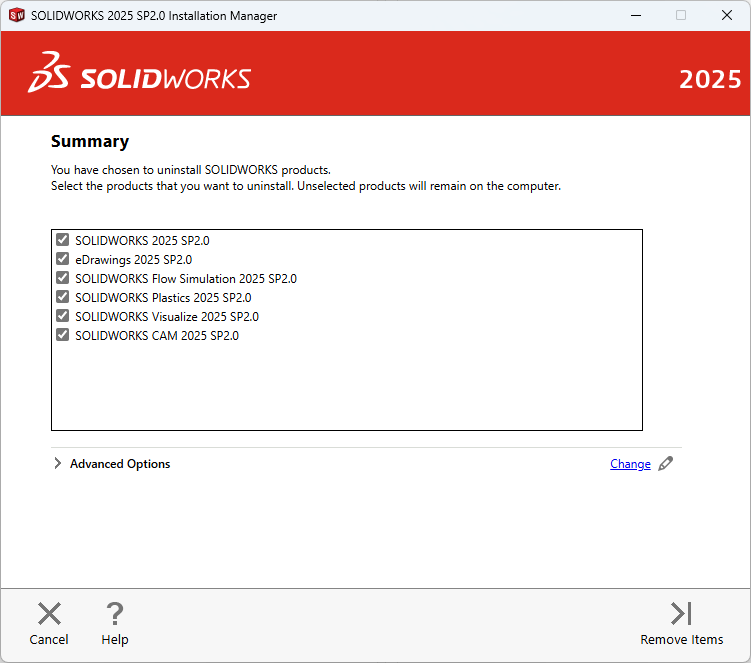Expand the Advanced Options chevron
The image size is (751, 663).
pyautogui.click(x=58, y=464)
